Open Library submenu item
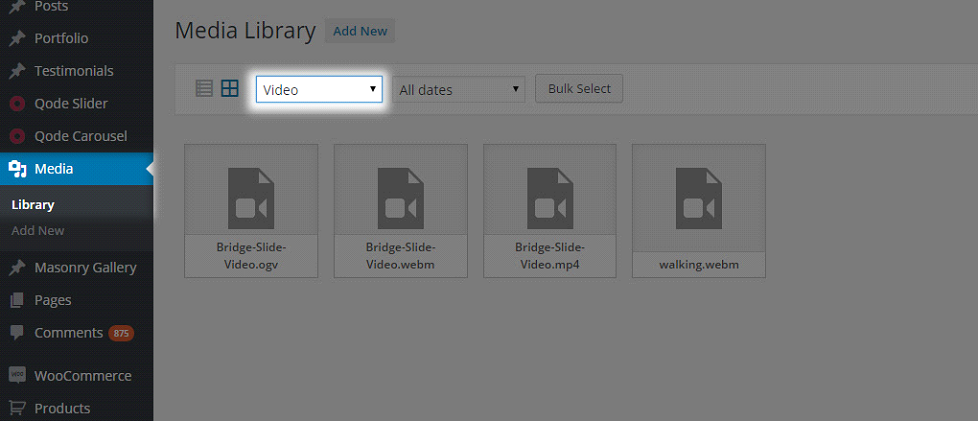 coord(33,205)
